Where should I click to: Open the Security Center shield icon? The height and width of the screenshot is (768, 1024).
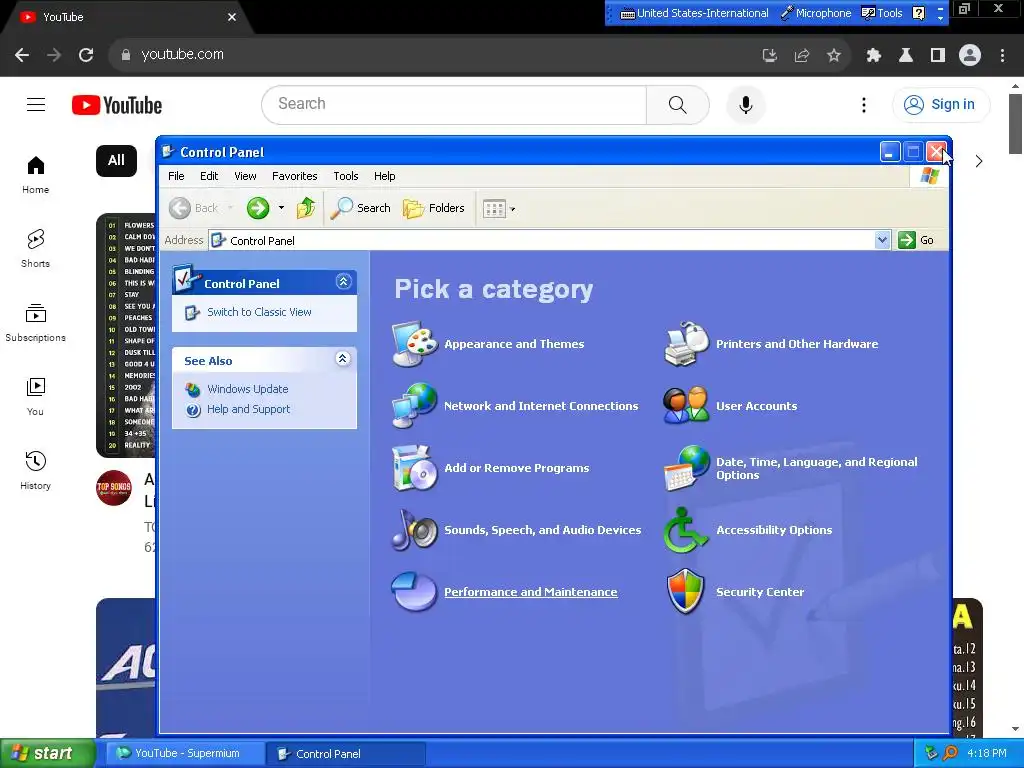point(686,592)
